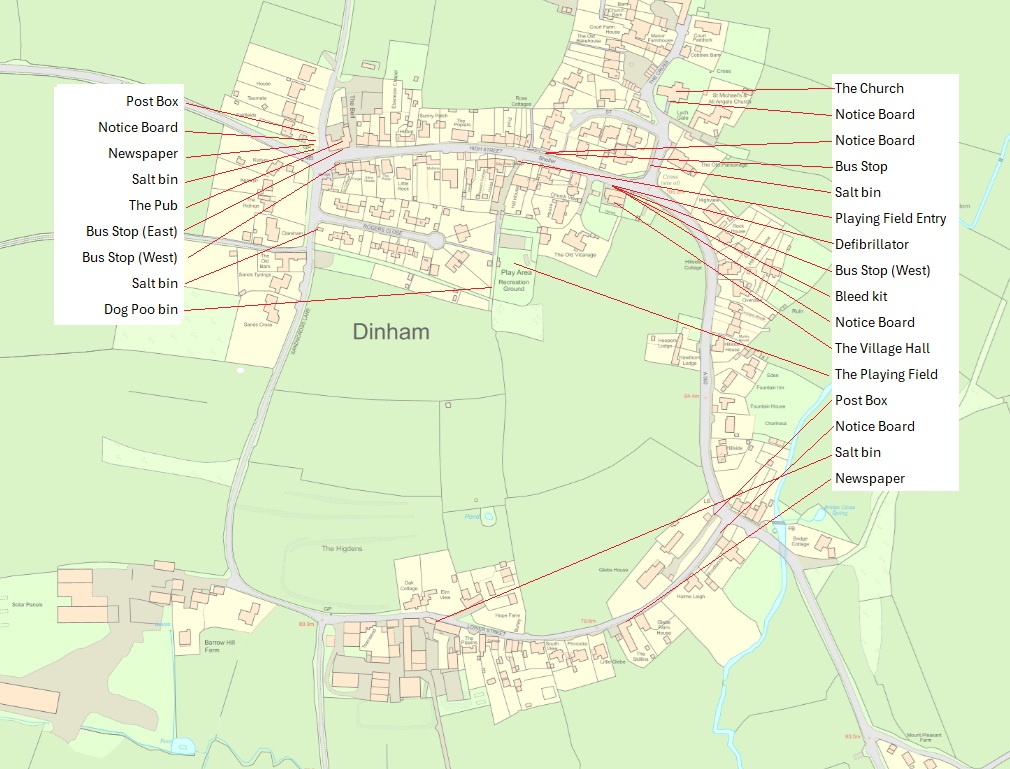Viewport: 1010px width, 769px height.
Task: Select the lowest Salt bin entry on the right
Action: [857, 452]
